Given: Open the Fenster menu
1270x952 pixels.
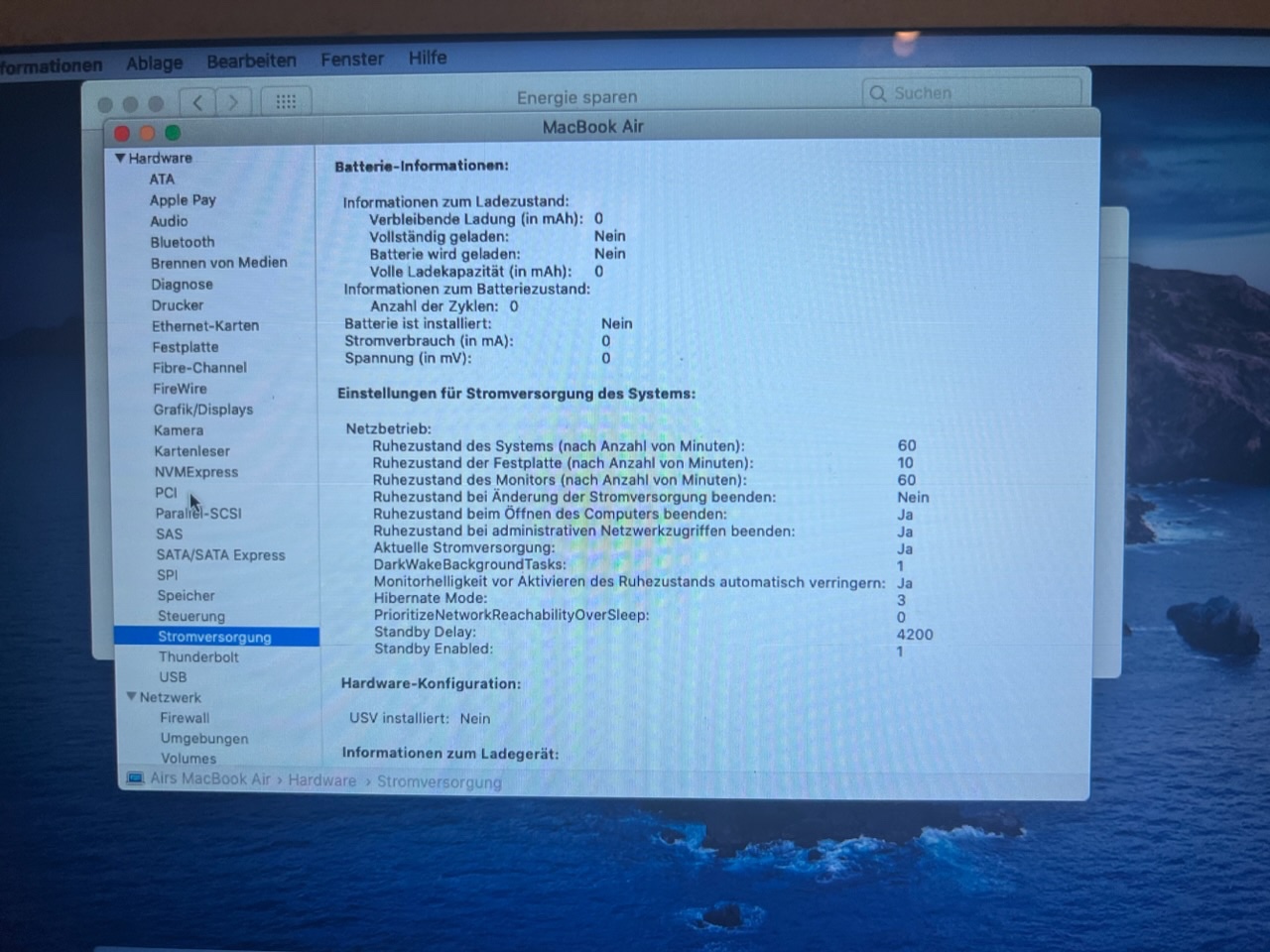Looking at the screenshot, I should click(x=352, y=59).
